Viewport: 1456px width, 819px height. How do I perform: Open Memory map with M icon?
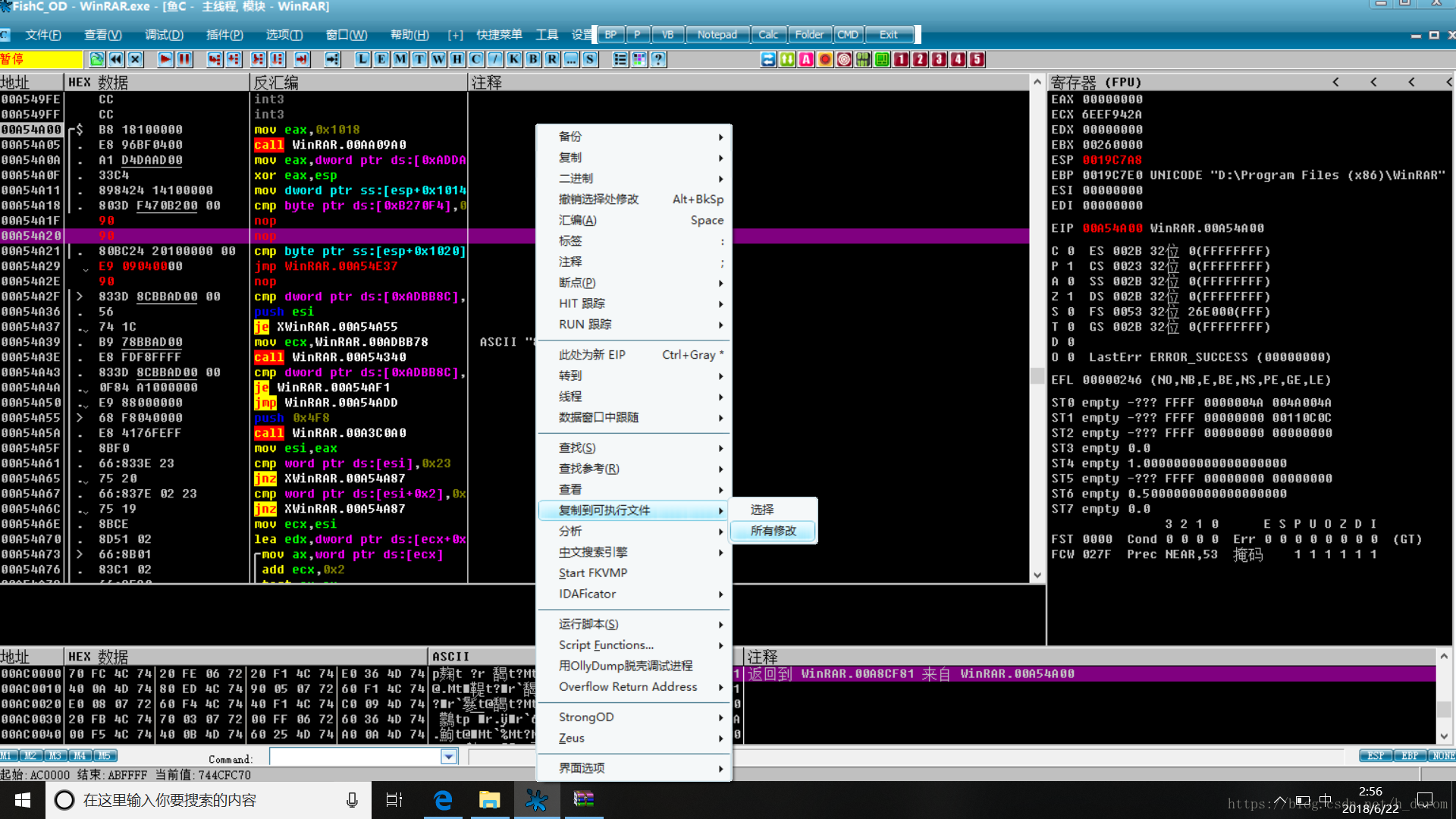point(400,59)
